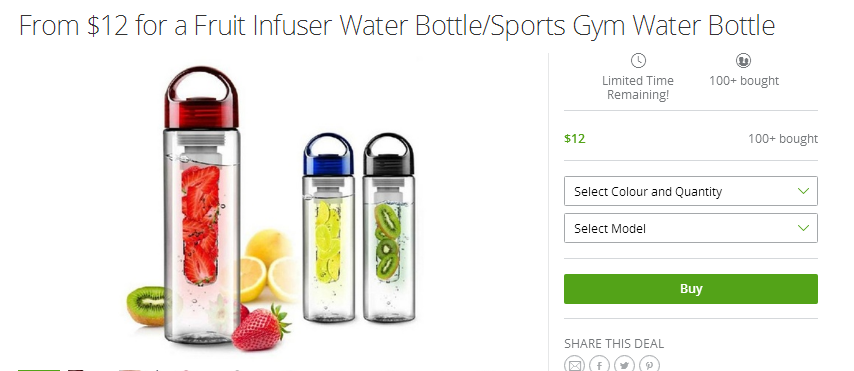Click the green chevron on Colour and Quantity
This screenshot has height=371, width=854.
click(803, 191)
